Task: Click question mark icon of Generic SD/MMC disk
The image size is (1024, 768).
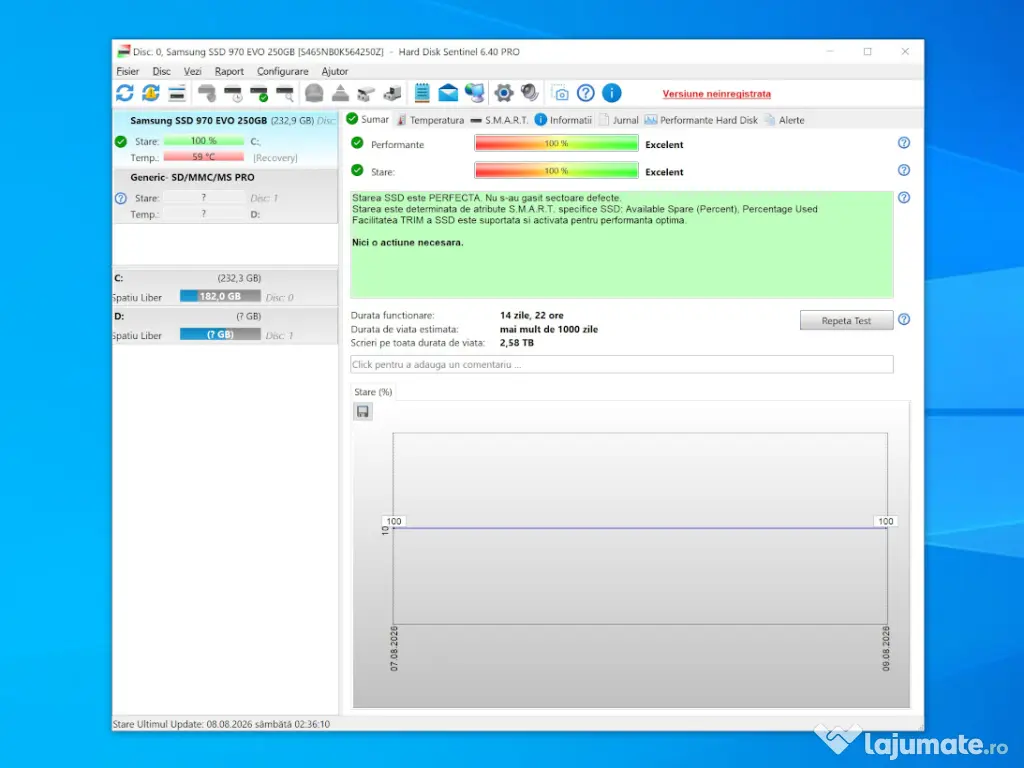Action: tap(121, 198)
